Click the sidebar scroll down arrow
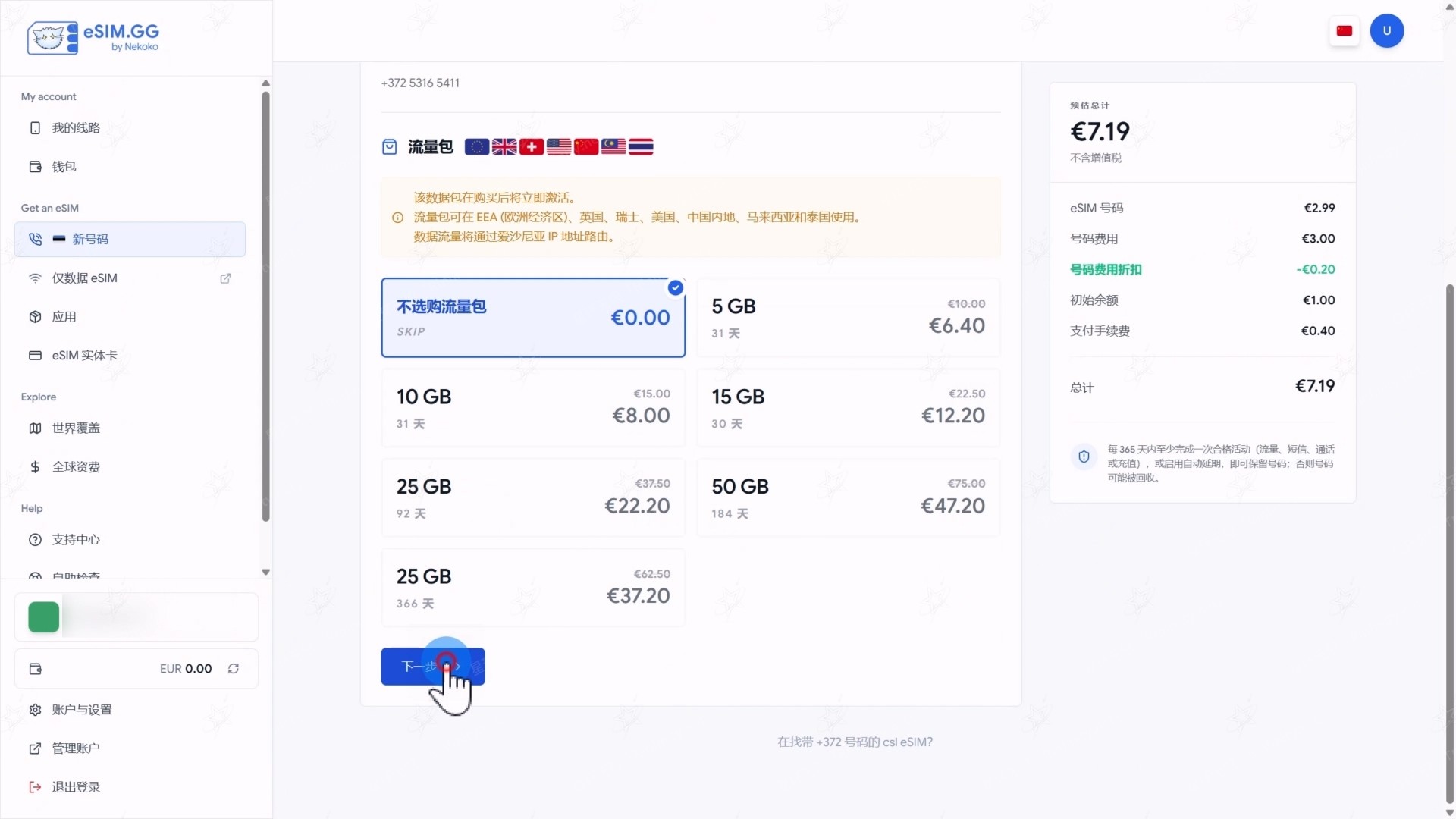1456x819 pixels. [x=265, y=573]
